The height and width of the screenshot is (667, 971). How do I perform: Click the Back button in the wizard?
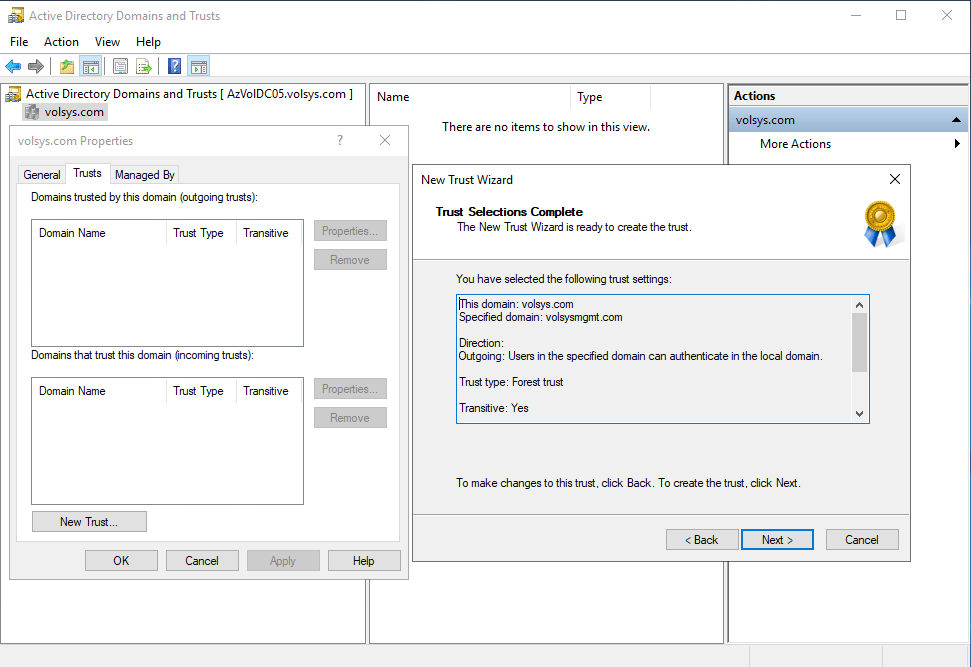[x=701, y=540]
